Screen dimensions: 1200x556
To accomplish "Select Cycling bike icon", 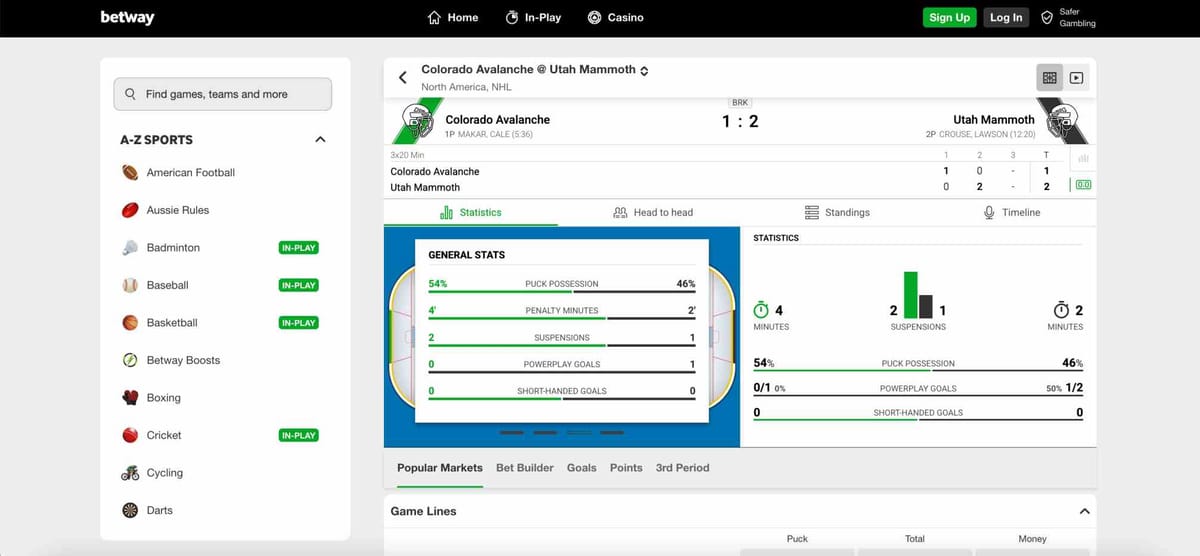I will (x=130, y=472).
